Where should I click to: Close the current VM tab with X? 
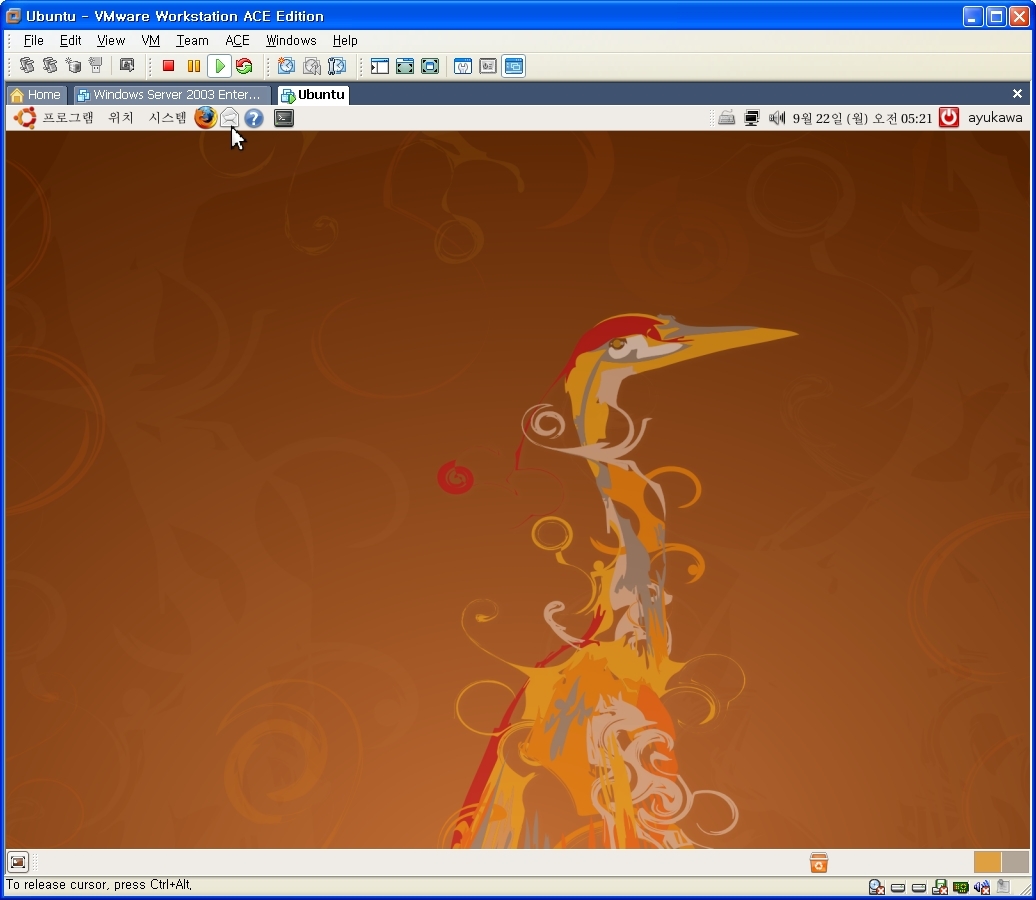tap(1018, 94)
